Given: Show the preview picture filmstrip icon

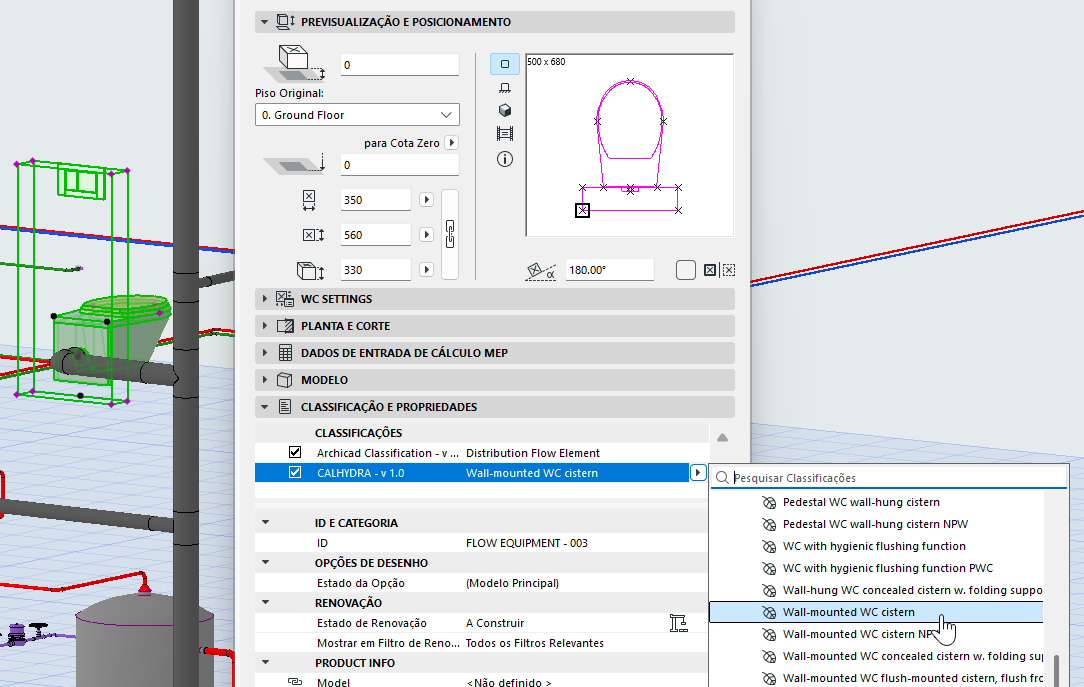Looking at the screenshot, I should pyautogui.click(x=505, y=133).
